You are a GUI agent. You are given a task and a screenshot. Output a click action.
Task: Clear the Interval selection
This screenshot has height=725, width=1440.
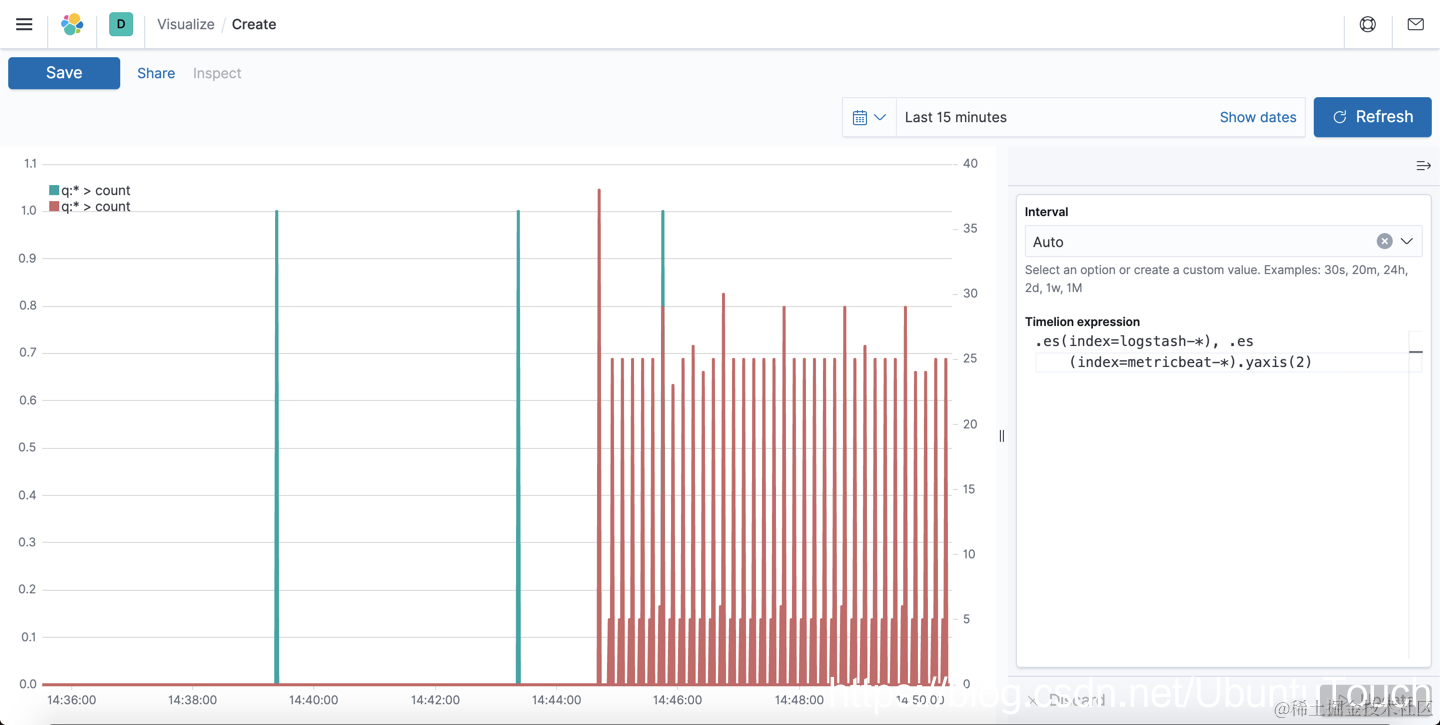pos(1384,241)
